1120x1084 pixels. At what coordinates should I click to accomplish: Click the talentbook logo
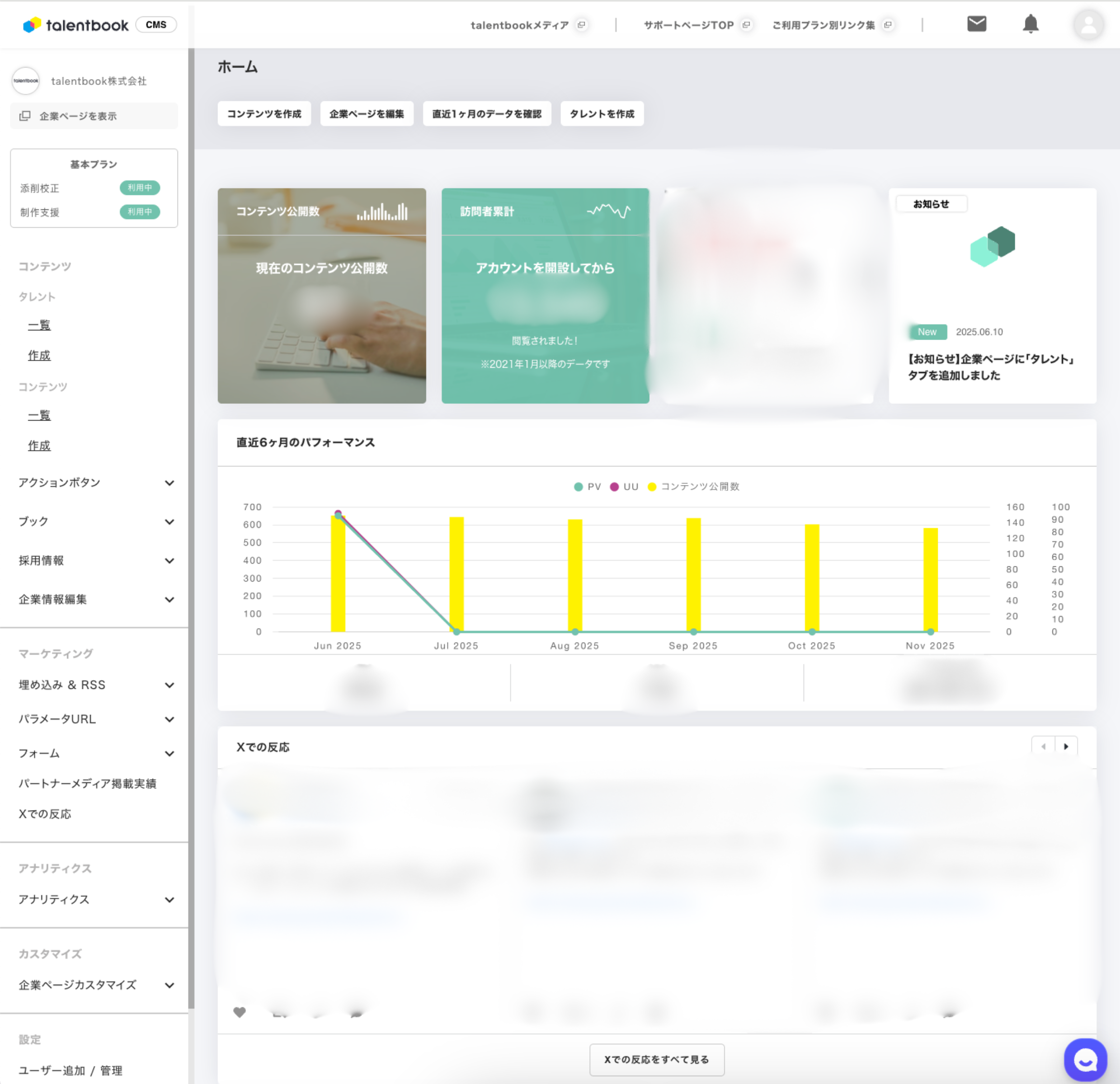tap(76, 25)
